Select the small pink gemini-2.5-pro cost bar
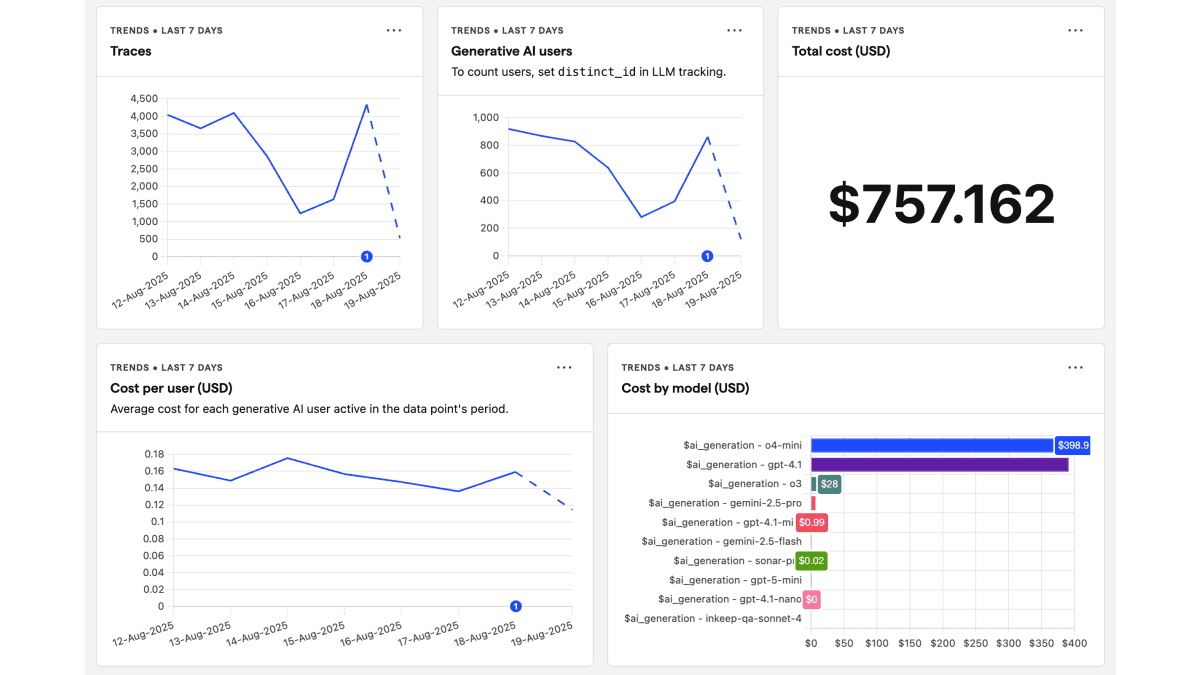1200x675 pixels. pos(813,503)
